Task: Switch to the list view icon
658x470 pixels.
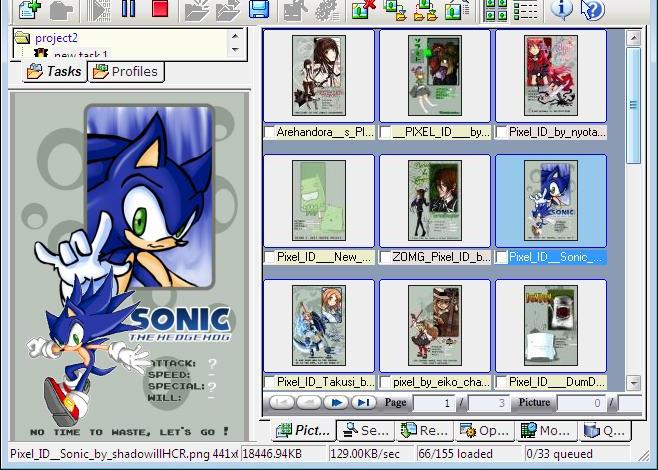Action: pos(525,10)
